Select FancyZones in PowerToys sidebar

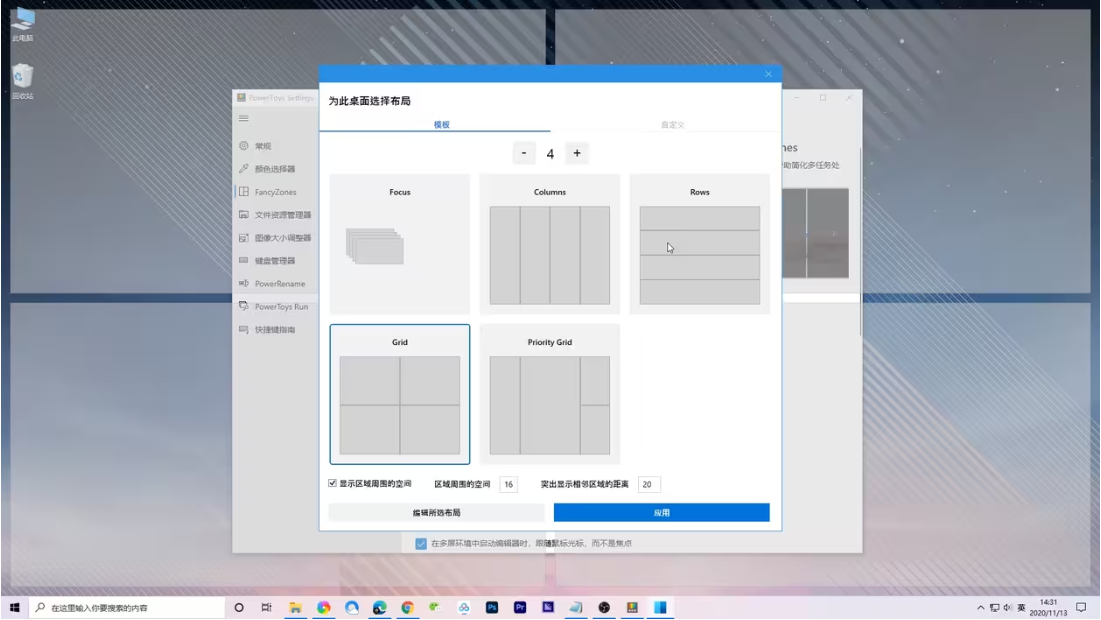(x=275, y=192)
